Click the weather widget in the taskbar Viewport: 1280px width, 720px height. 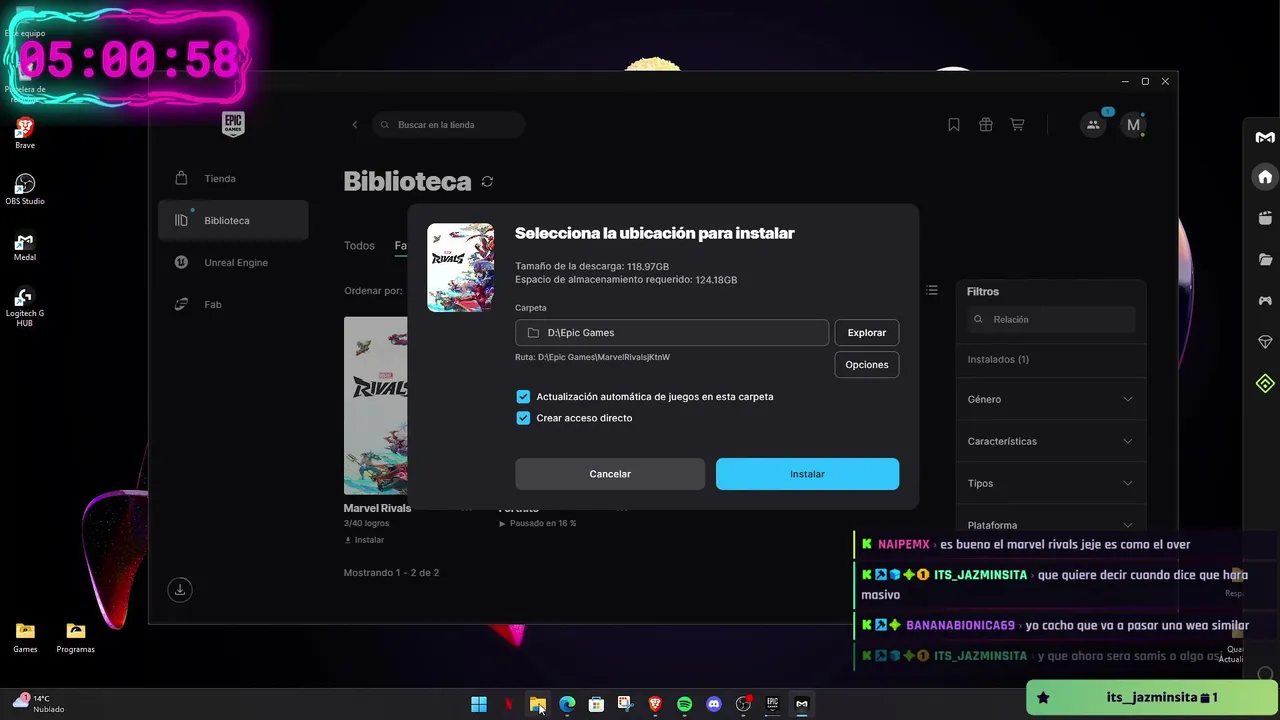tap(38, 703)
